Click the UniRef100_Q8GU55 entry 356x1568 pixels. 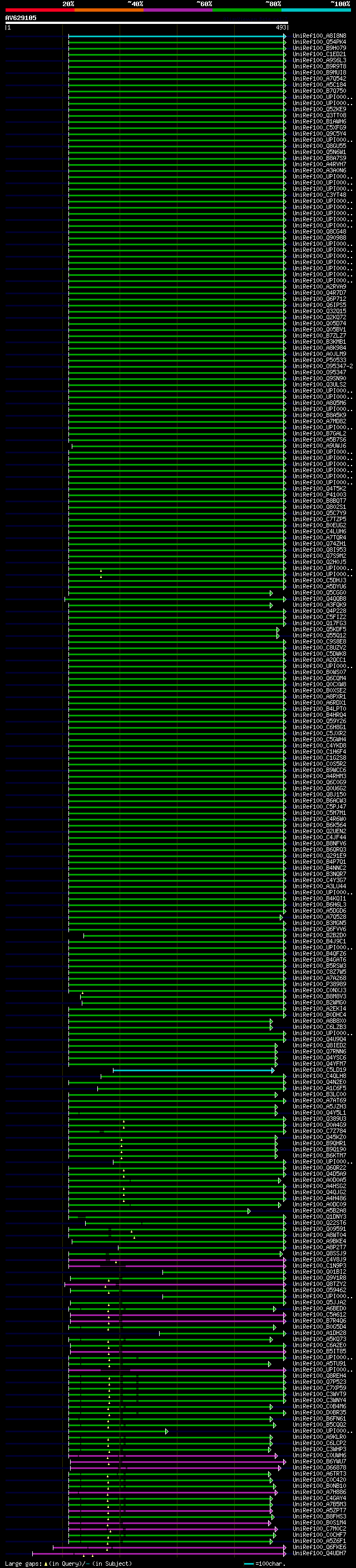tap(319, 146)
